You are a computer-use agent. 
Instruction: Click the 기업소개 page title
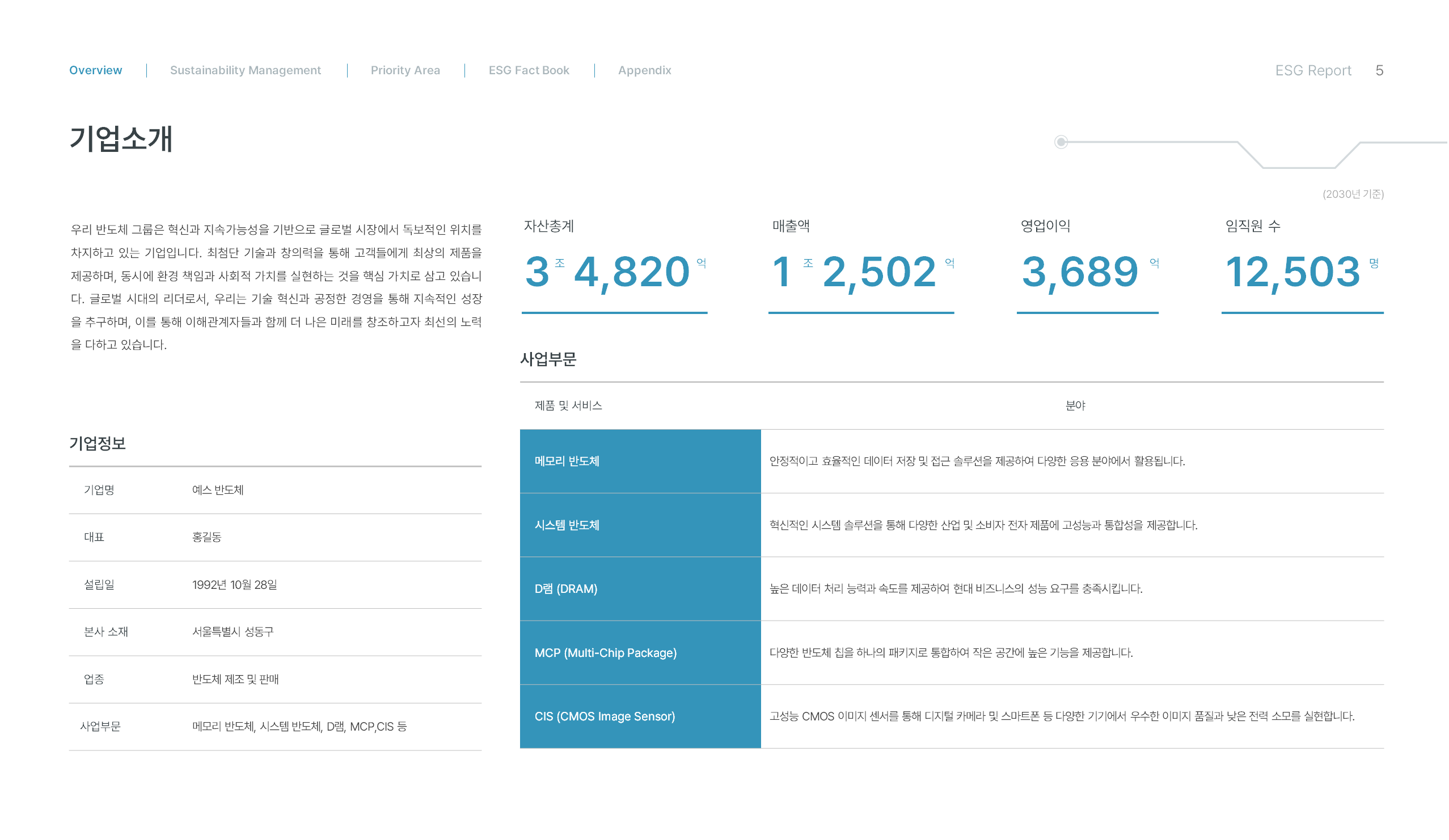point(121,139)
